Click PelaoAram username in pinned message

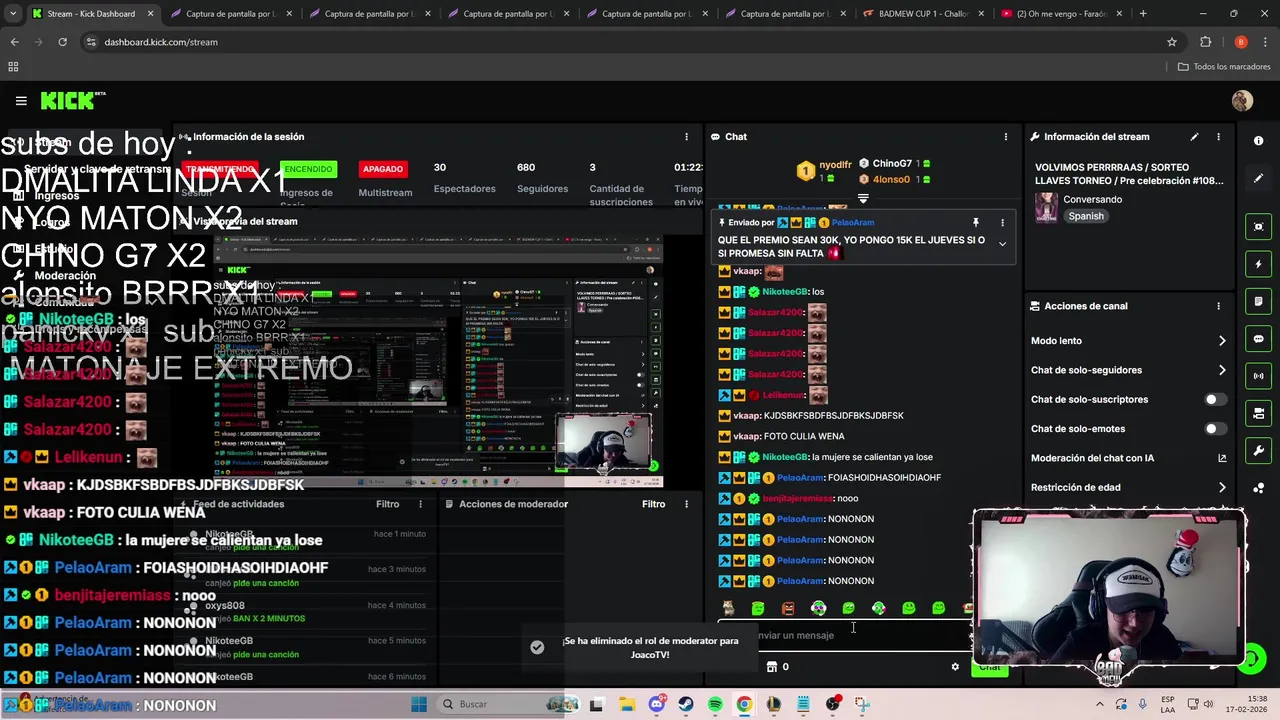point(853,223)
